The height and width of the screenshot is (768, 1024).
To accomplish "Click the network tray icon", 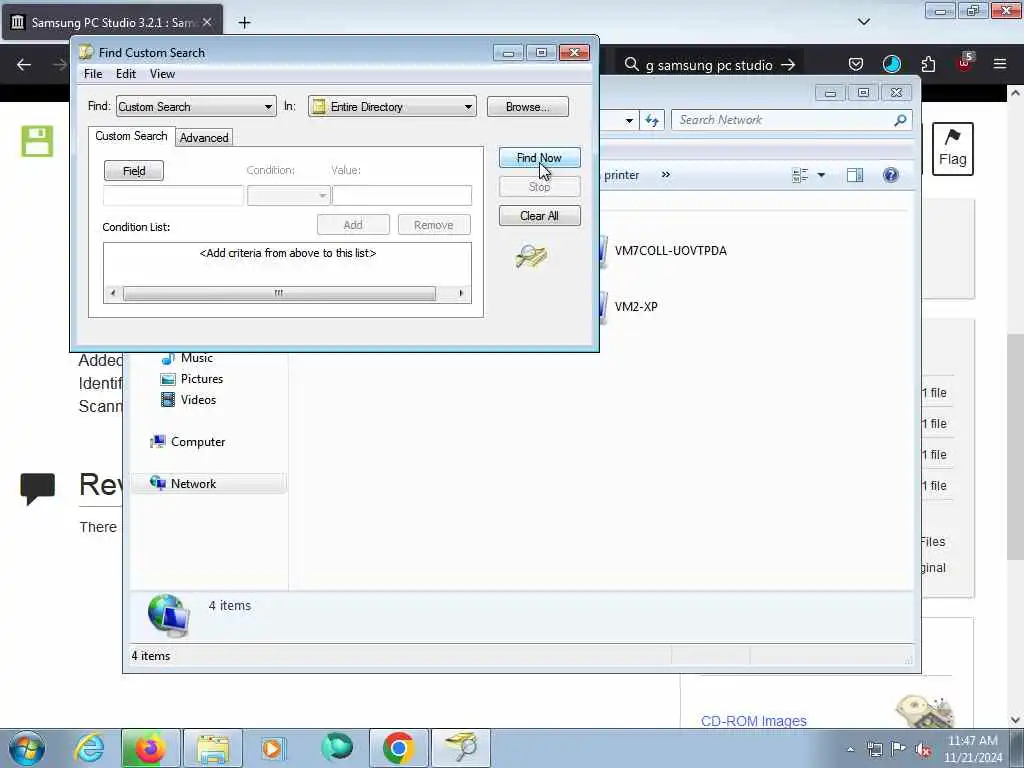I will (x=874, y=750).
